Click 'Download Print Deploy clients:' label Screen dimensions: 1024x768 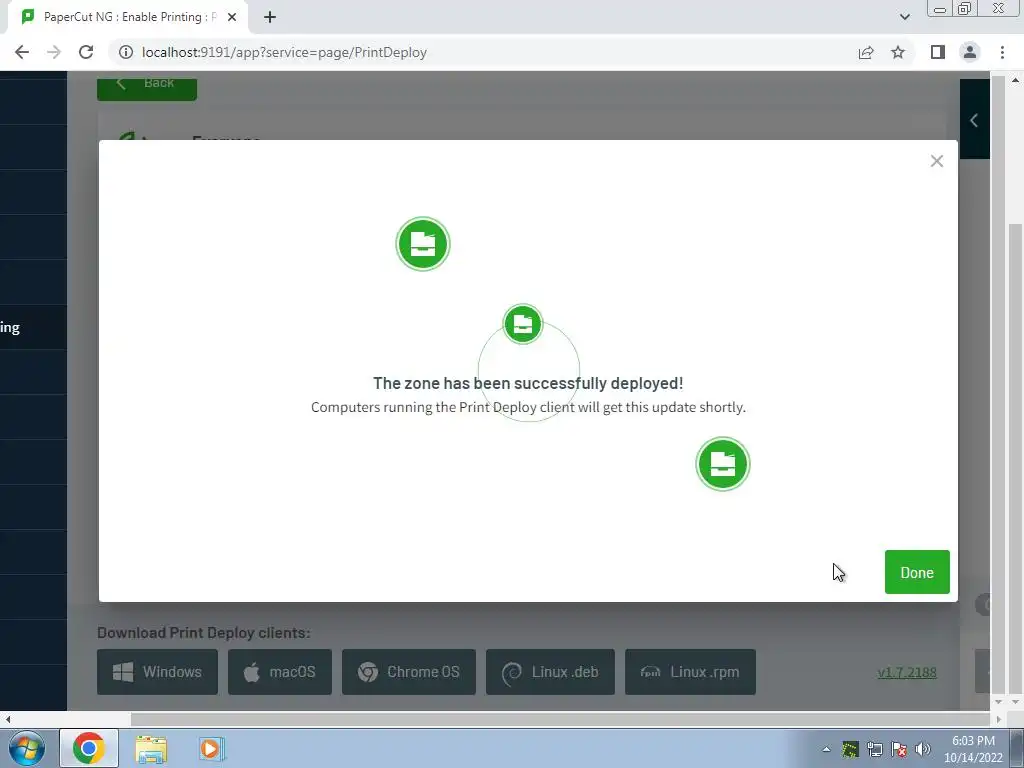204,632
